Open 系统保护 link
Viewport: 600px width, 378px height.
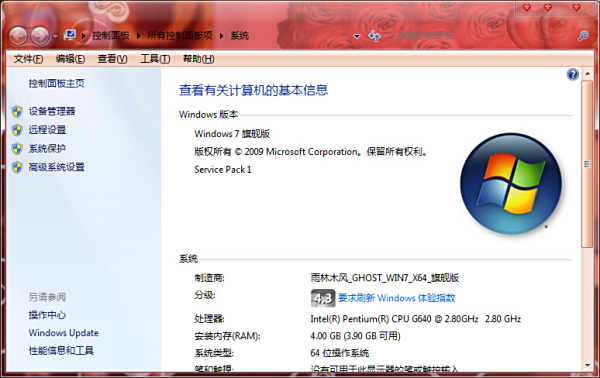point(47,148)
